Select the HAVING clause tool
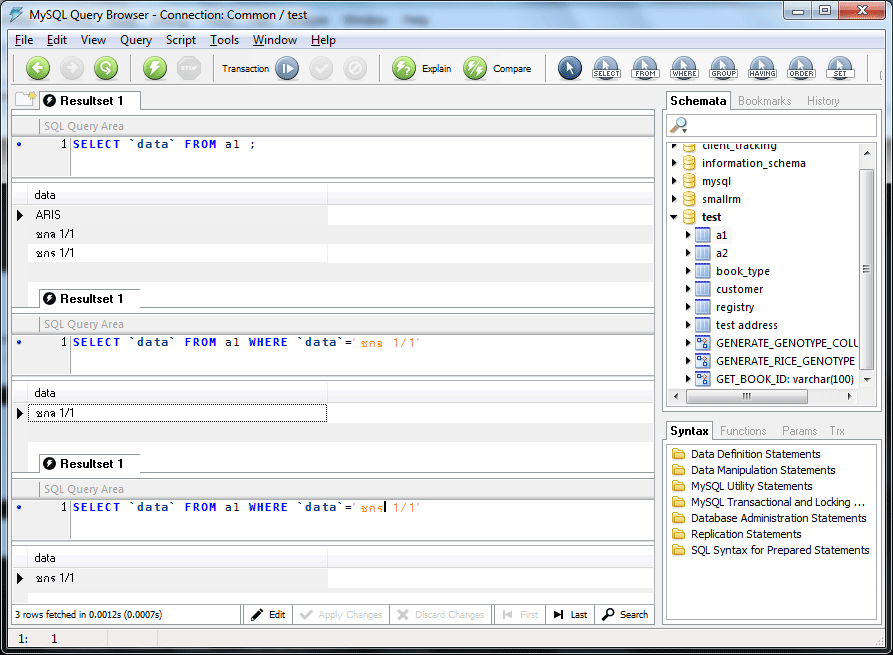The height and width of the screenshot is (655, 893). [x=763, y=68]
